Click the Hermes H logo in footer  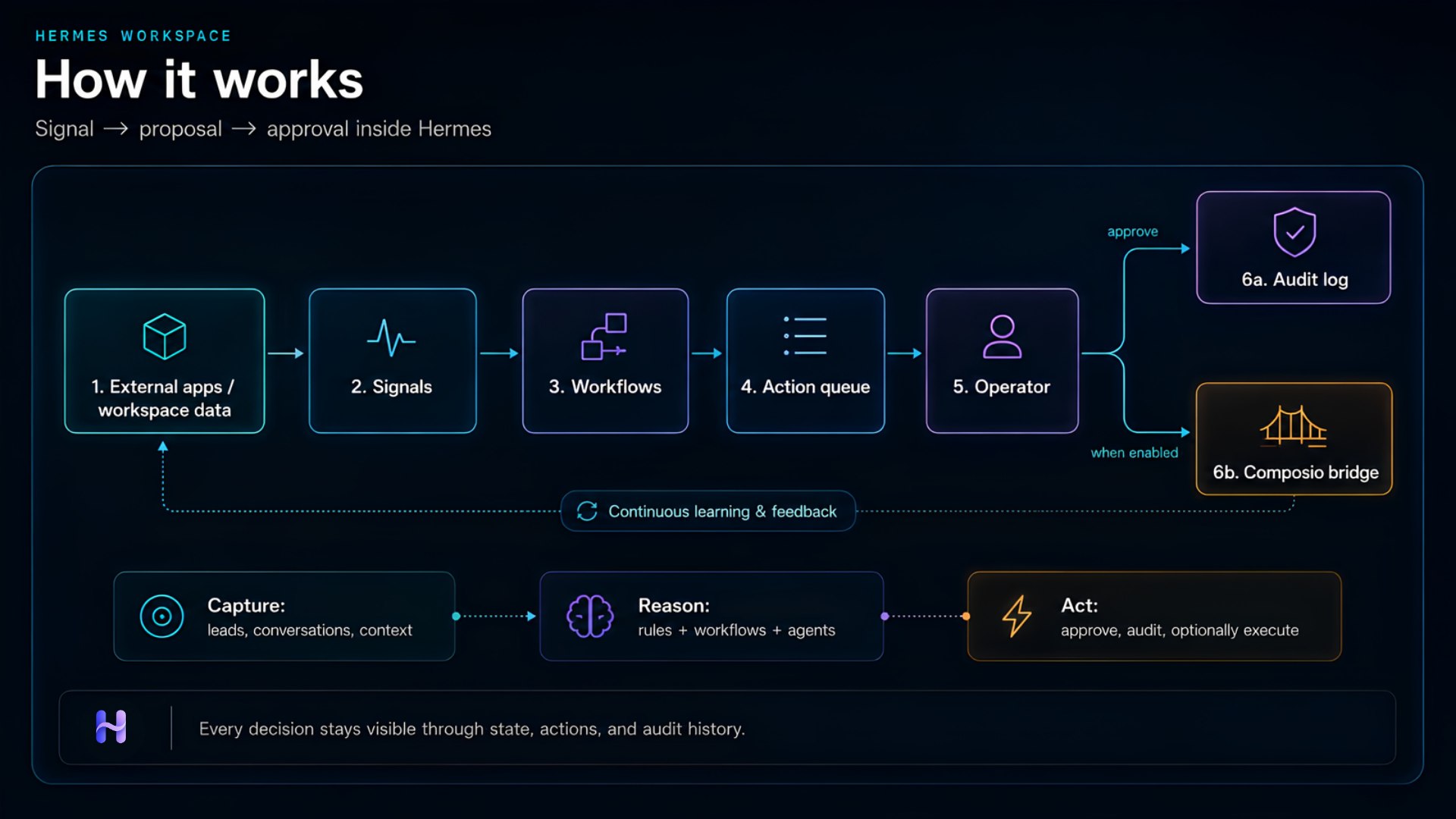[111, 727]
